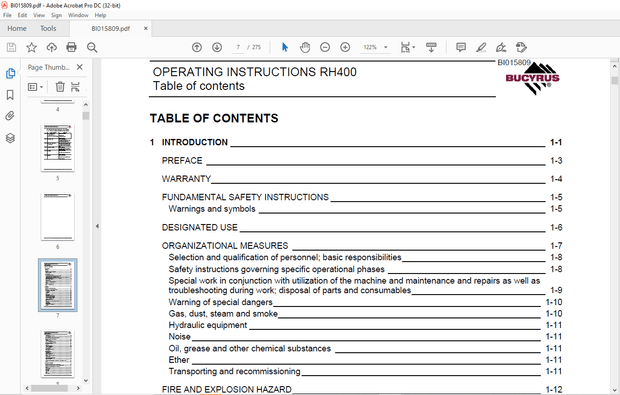The height and width of the screenshot is (395, 620).
Task: Select page 5 thumbnail
Action: [58, 147]
